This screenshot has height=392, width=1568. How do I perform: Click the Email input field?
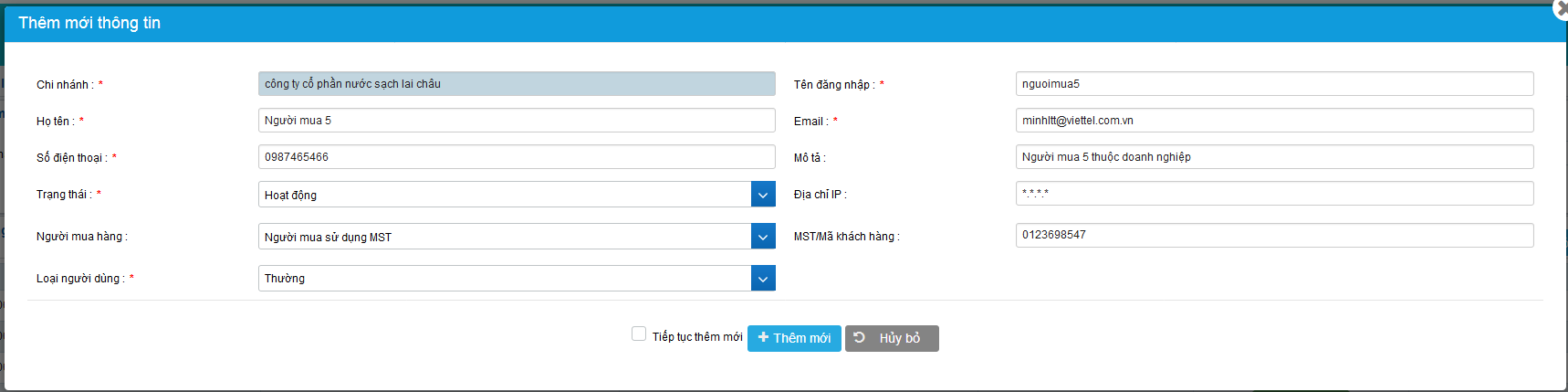pyautogui.click(x=1274, y=121)
